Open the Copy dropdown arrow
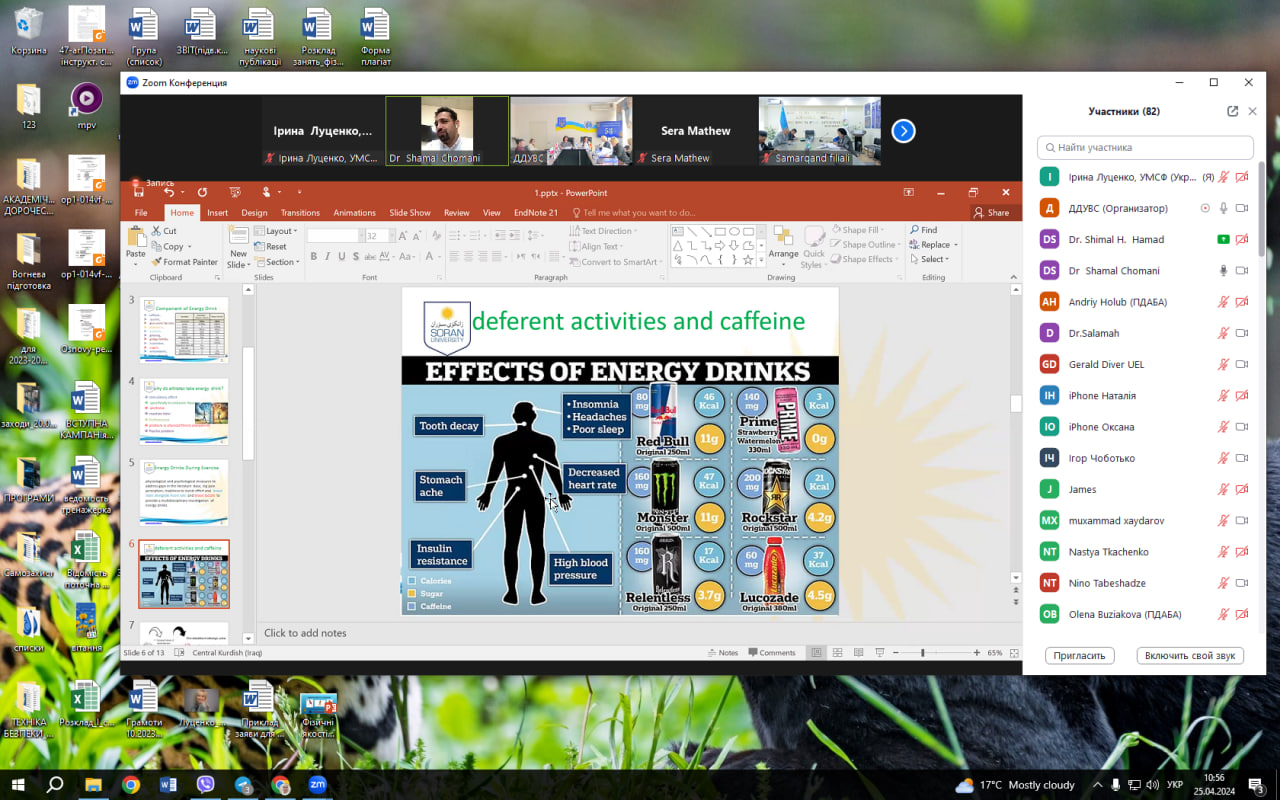Screen dimensions: 1280x800 click(x=188, y=246)
